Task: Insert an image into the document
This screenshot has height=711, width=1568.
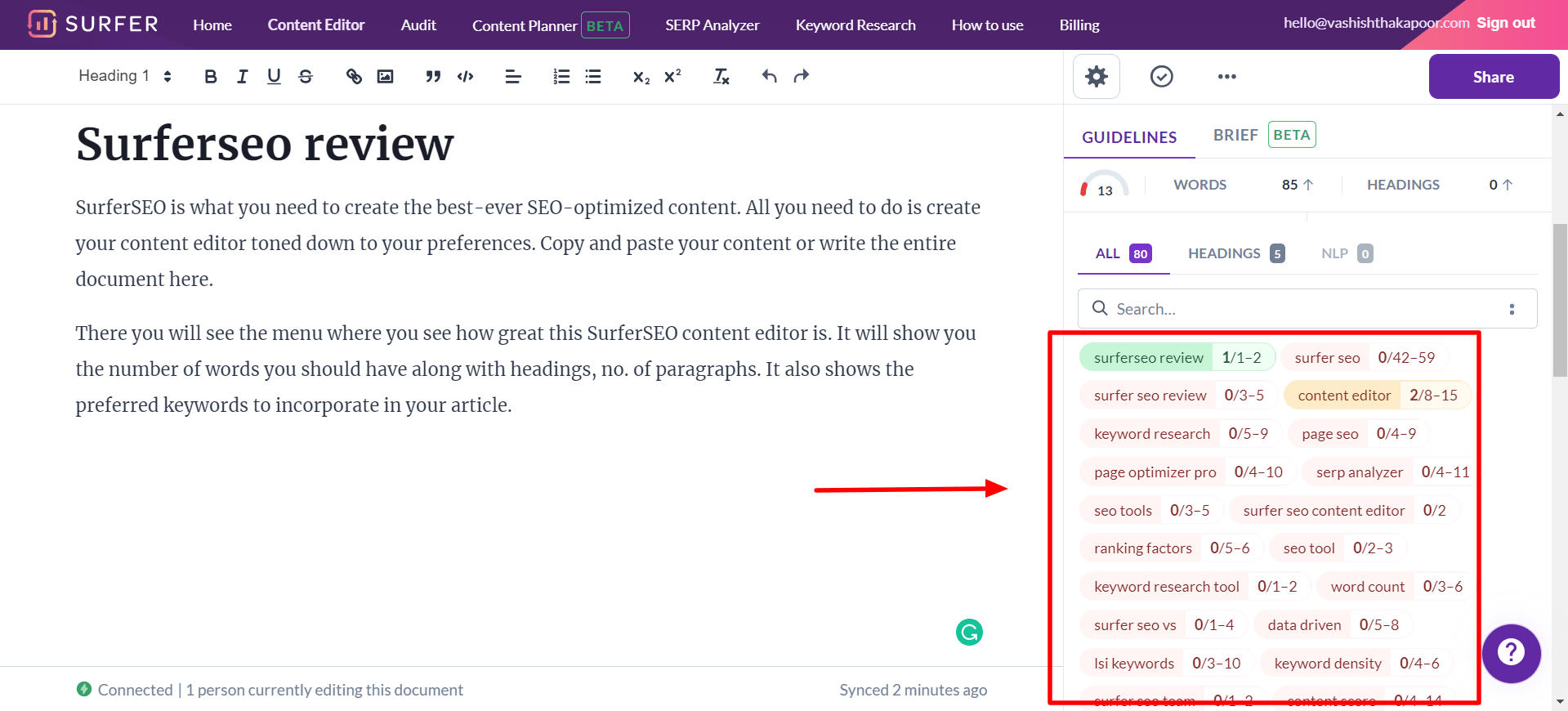Action: (385, 76)
